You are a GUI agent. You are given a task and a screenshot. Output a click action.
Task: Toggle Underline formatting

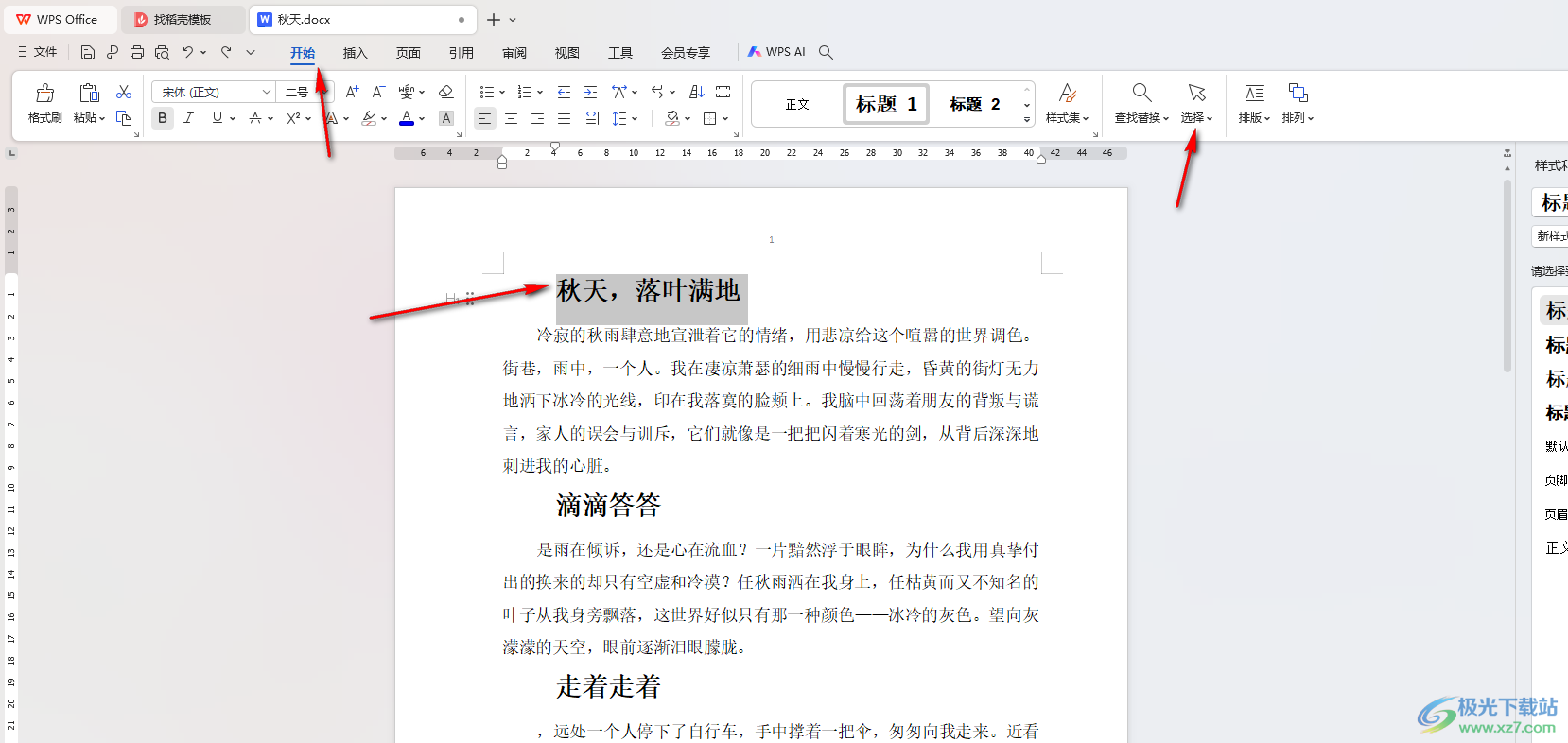[218, 118]
